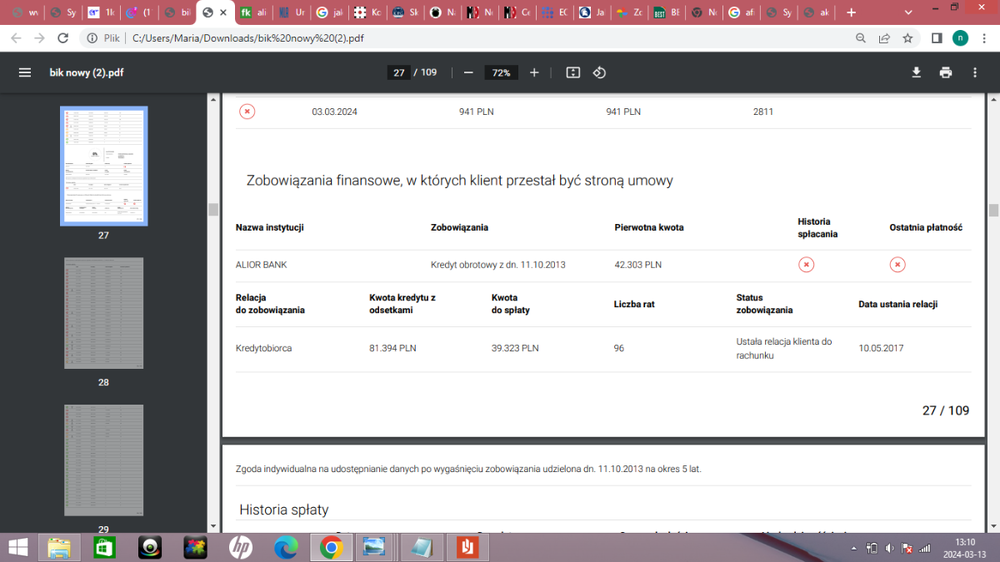Click the volume speaker tray icon
This screenshot has width=1000, height=562.
pyautogui.click(x=890, y=548)
